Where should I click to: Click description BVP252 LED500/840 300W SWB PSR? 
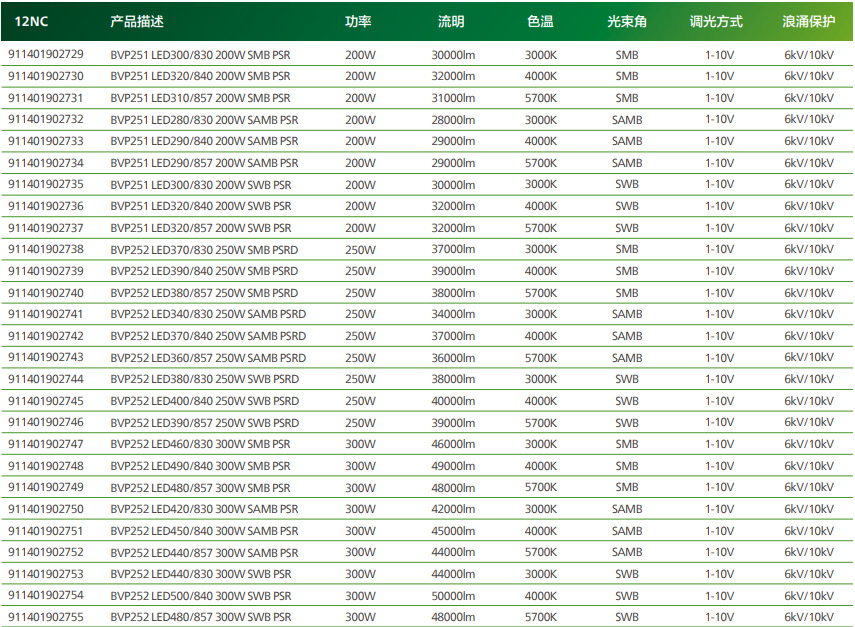(201, 595)
